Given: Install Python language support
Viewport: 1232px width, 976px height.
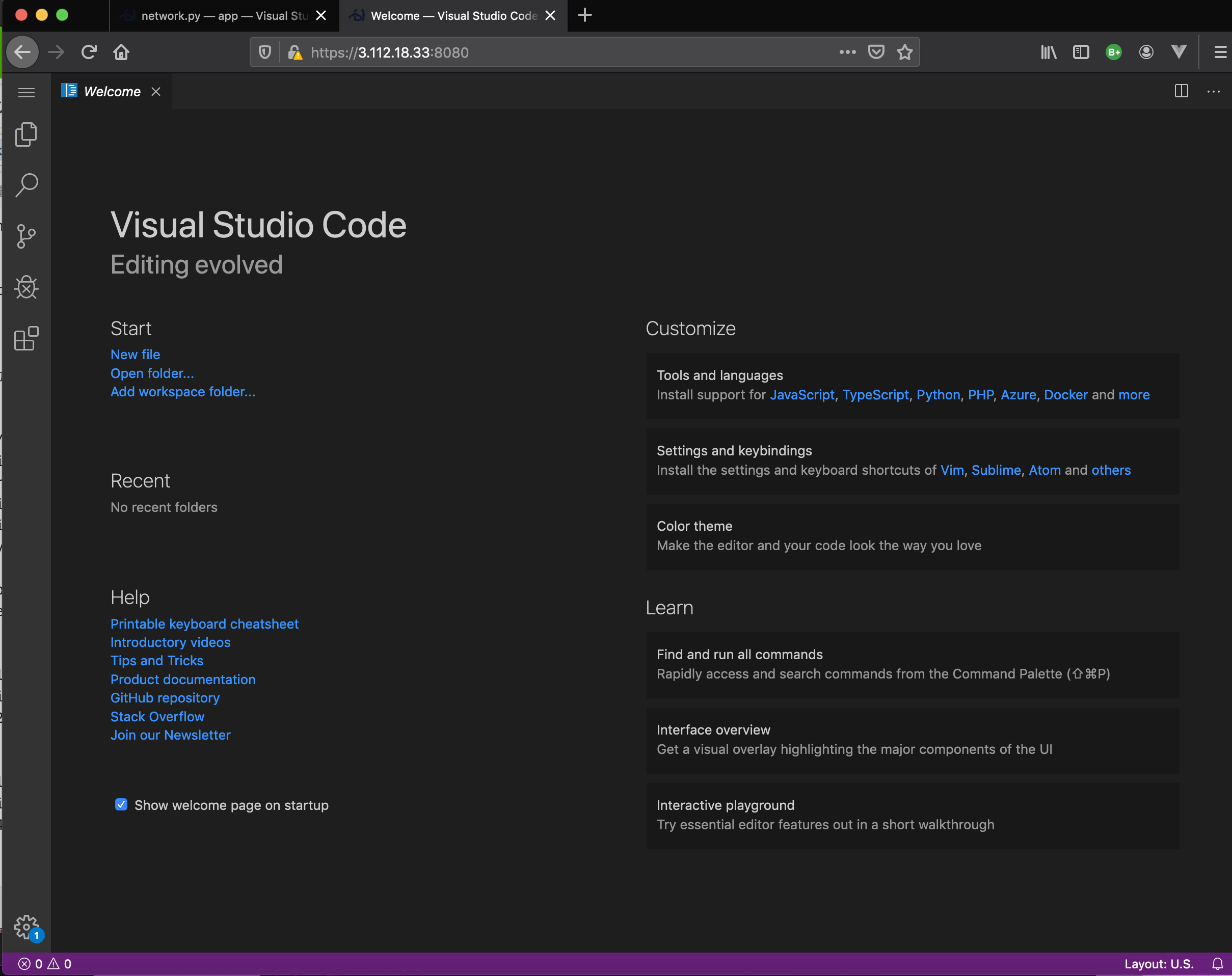Looking at the screenshot, I should [x=939, y=395].
